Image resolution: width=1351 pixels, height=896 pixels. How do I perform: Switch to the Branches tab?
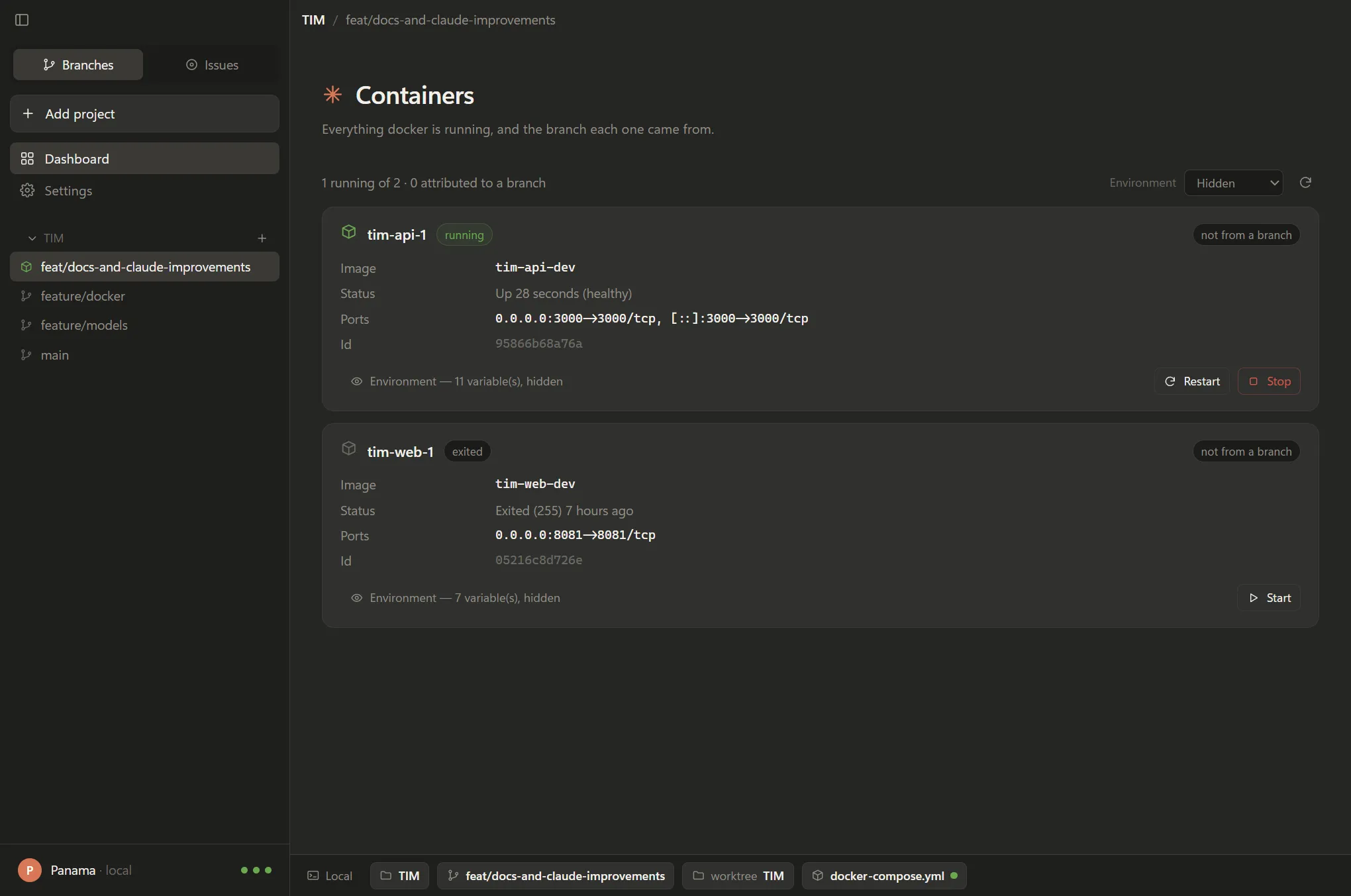[78, 65]
